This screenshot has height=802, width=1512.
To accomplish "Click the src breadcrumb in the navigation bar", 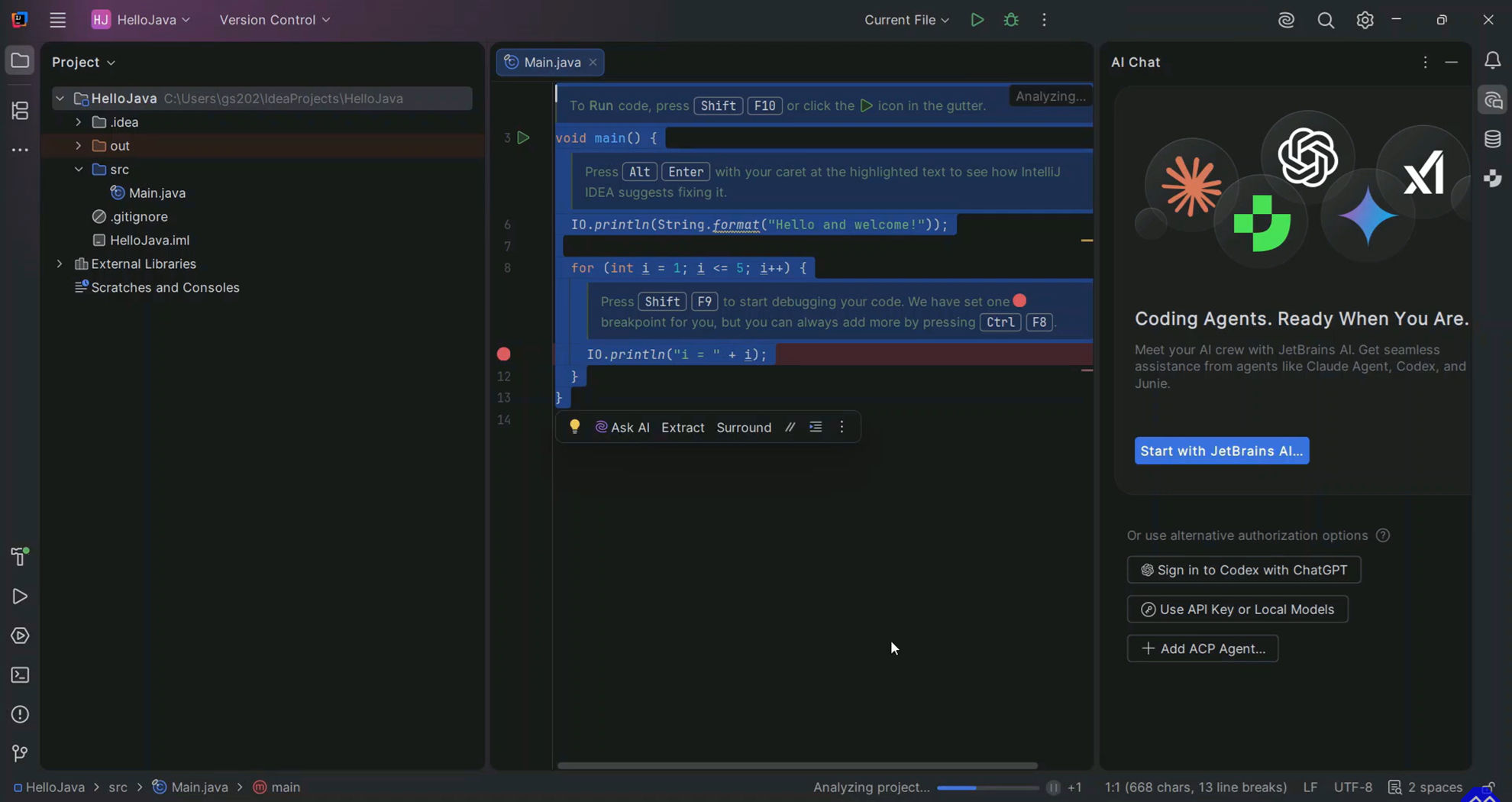I will click(x=118, y=787).
